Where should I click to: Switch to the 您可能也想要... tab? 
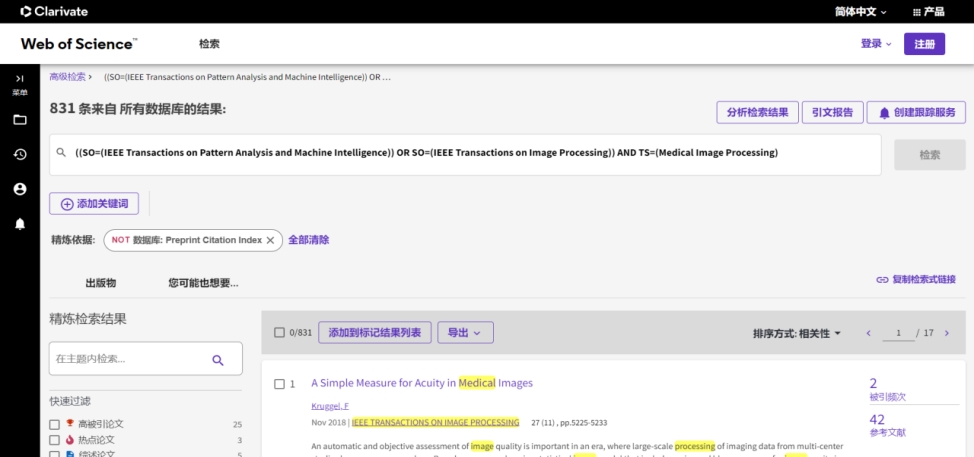[x=204, y=283]
